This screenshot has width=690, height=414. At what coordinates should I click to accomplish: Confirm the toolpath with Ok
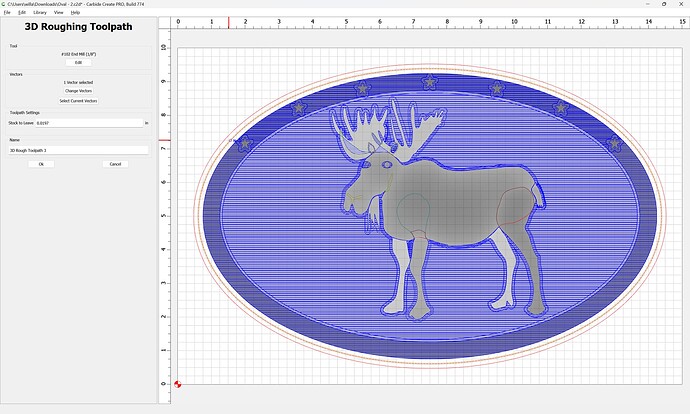pyautogui.click(x=41, y=164)
